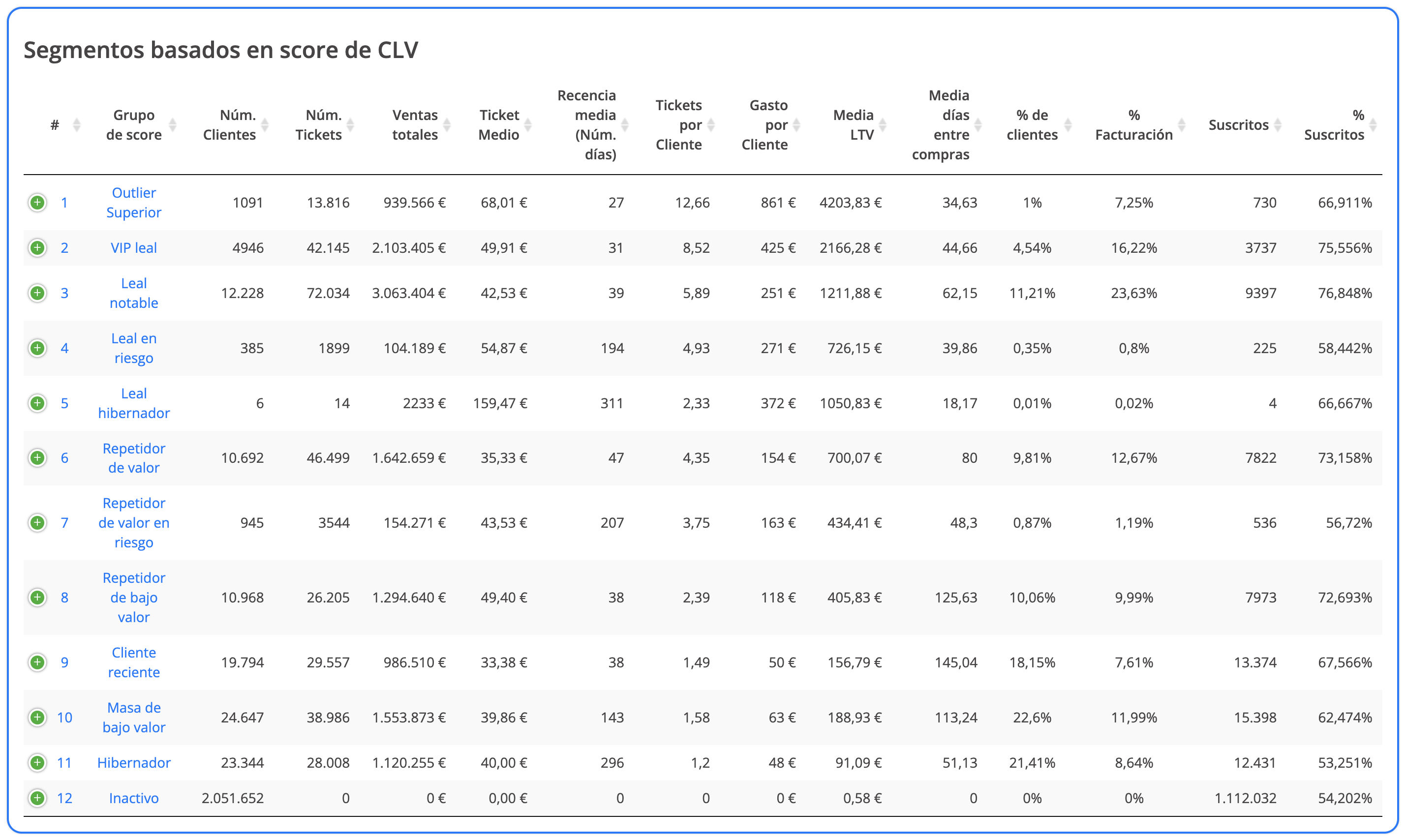This screenshot has height=840, width=1406.
Task: Click row number 4 link
Action: 64,348
